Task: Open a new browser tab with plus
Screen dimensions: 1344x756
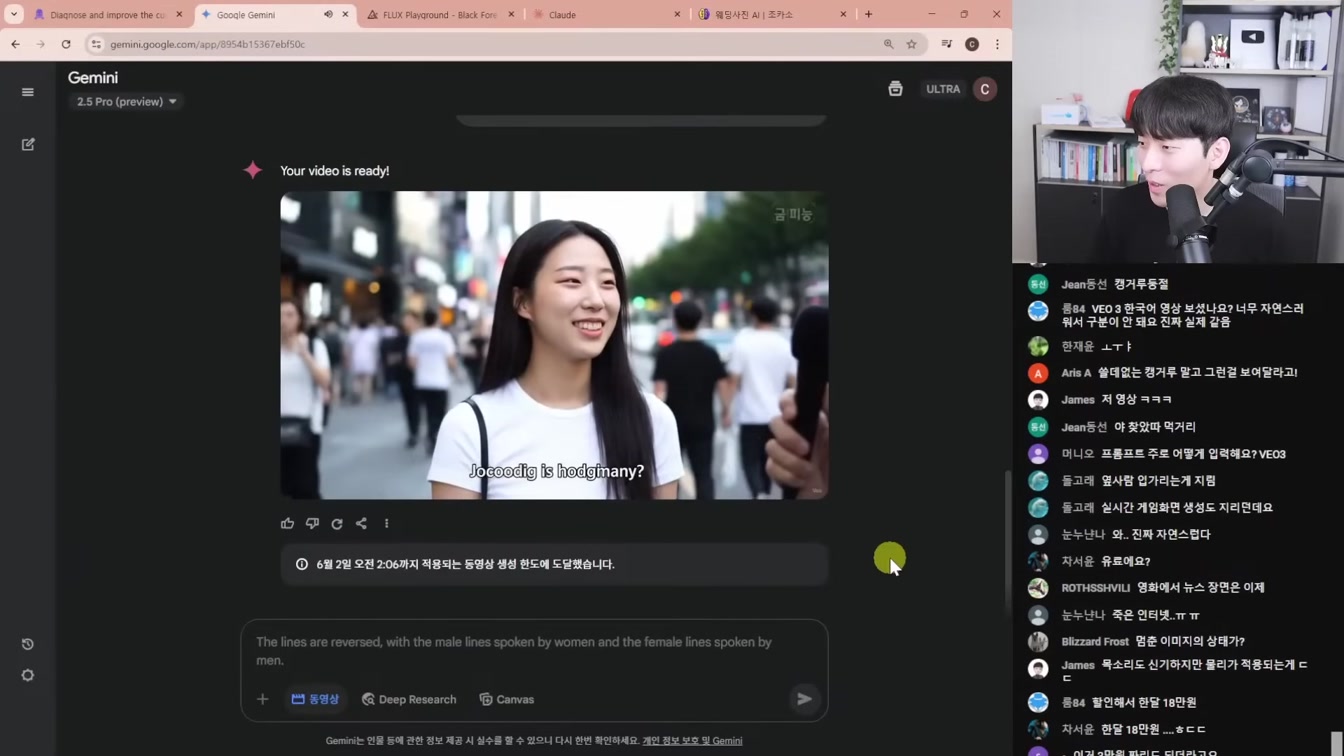Action: [x=868, y=14]
